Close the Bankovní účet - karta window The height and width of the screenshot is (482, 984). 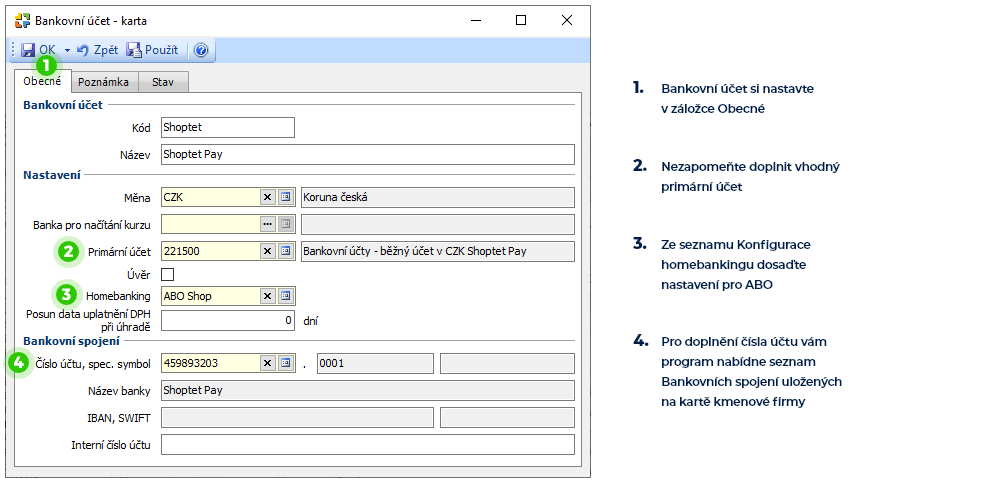point(567,20)
